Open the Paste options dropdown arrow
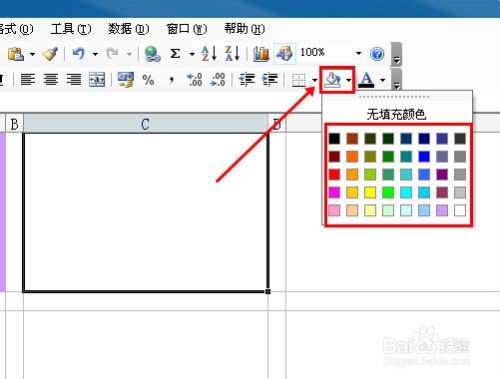The width and height of the screenshot is (500, 379). coord(32,54)
